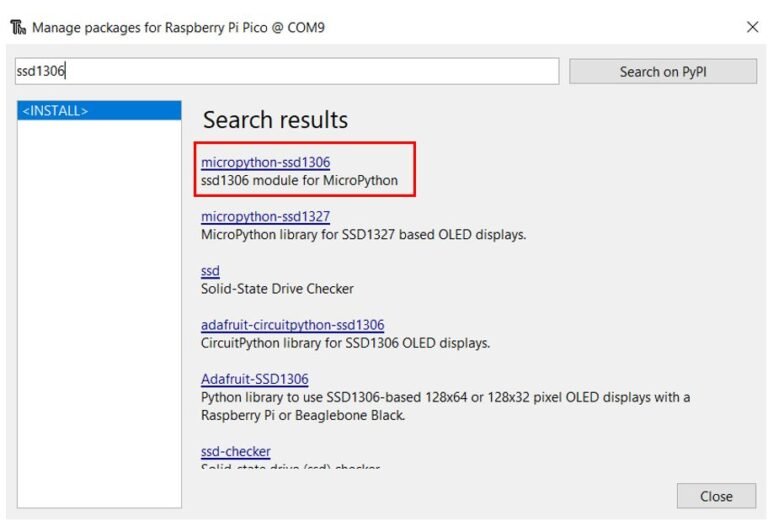The image size is (768, 521).
Task: Click the ssd package link
Action: click(x=210, y=271)
